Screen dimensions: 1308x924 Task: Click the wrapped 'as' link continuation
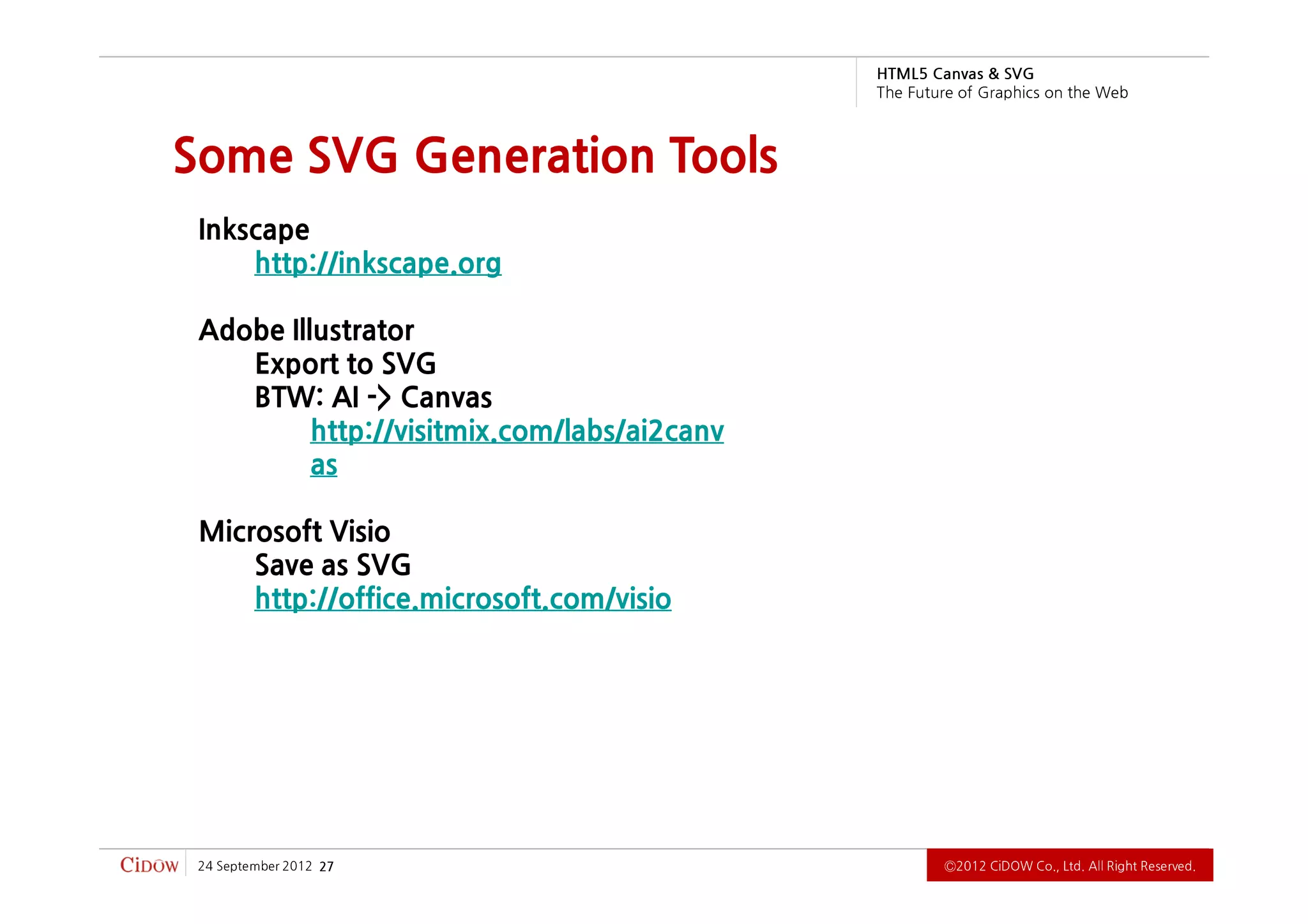pyautogui.click(x=324, y=465)
